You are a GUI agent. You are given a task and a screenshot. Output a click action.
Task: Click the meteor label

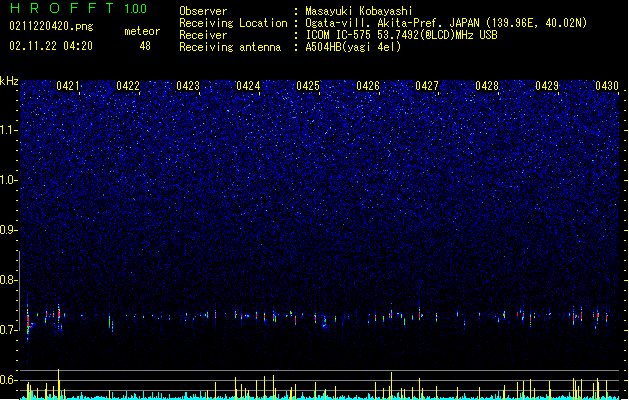click(142, 31)
